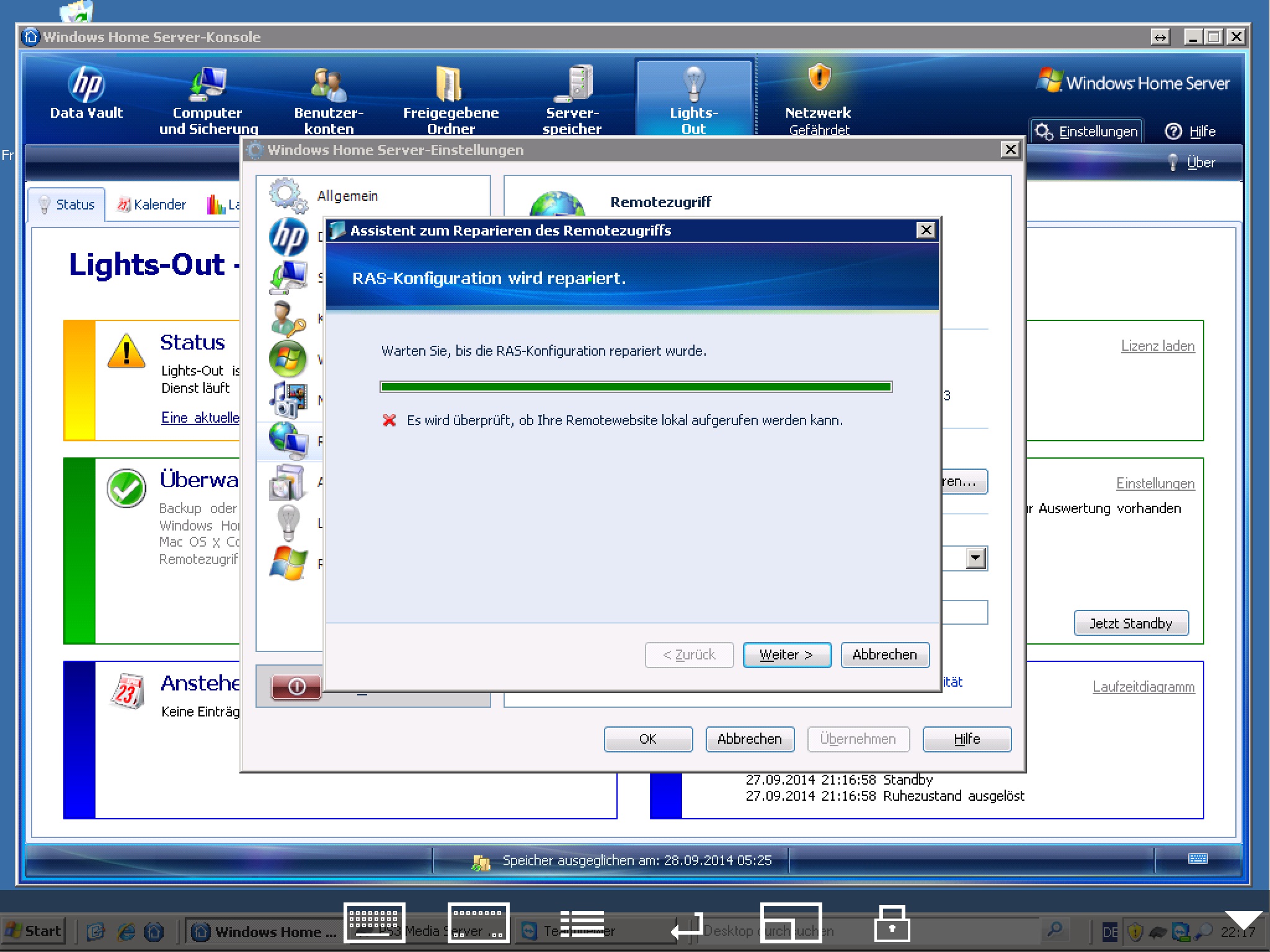Click the Ruhezustand ausgelöst log entry
1270x952 pixels.
884,796
